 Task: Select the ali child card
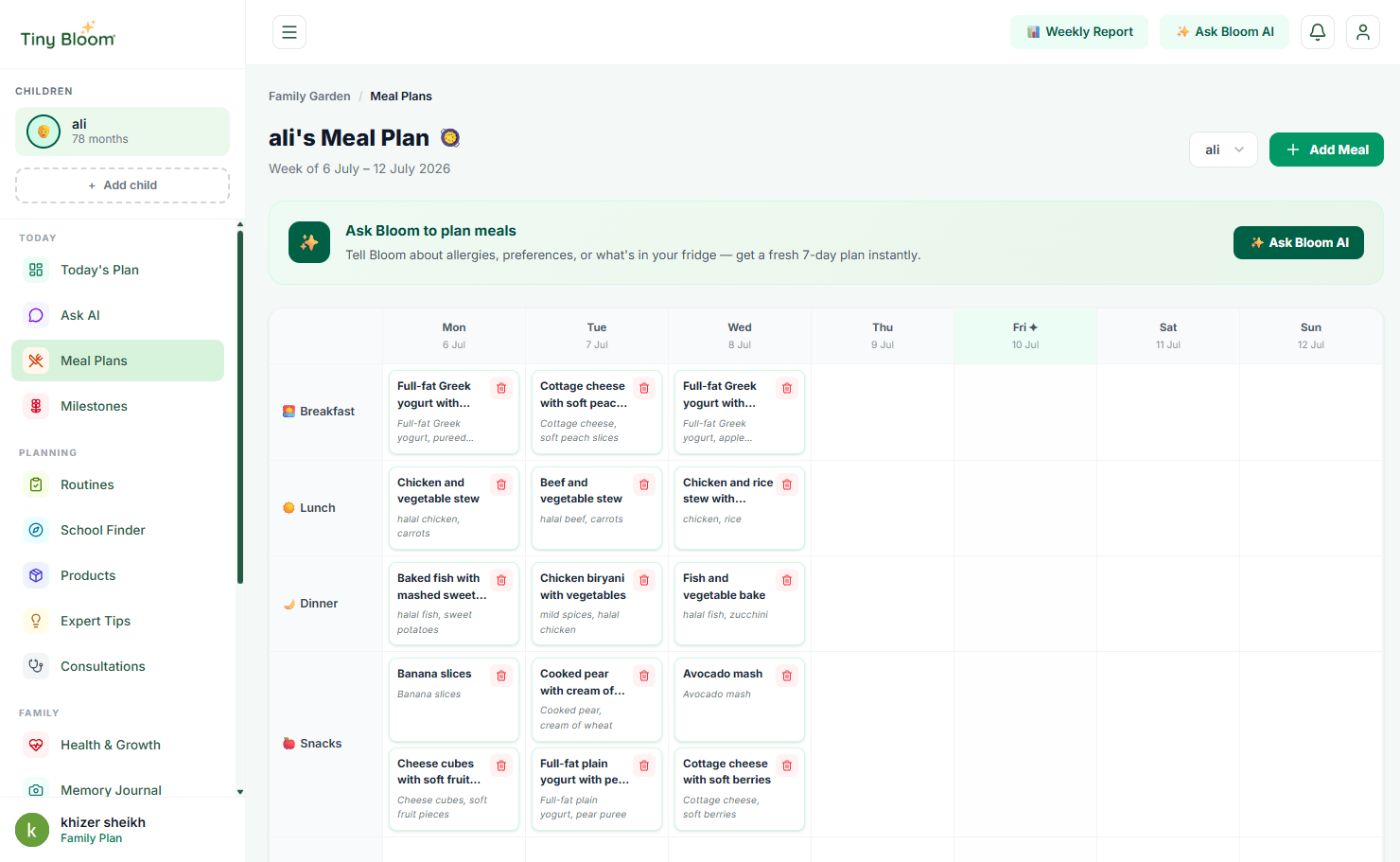click(x=122, y=132)
